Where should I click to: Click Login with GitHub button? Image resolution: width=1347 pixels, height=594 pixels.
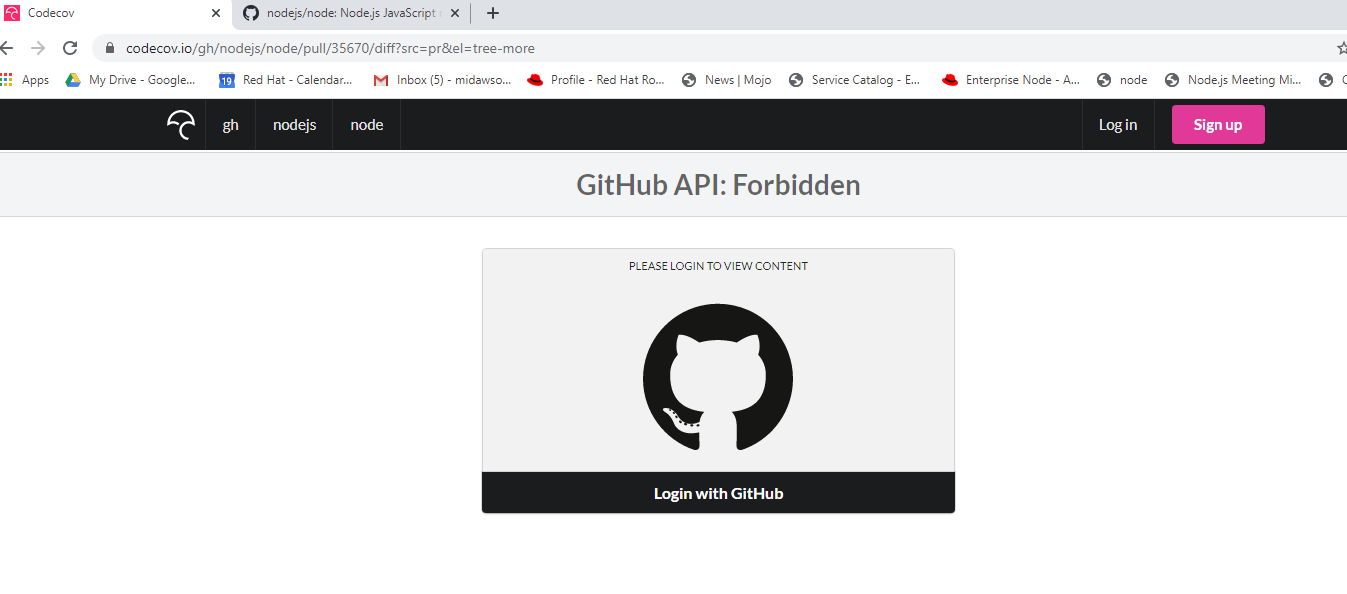pyautogui.click(x=718, y=493)
